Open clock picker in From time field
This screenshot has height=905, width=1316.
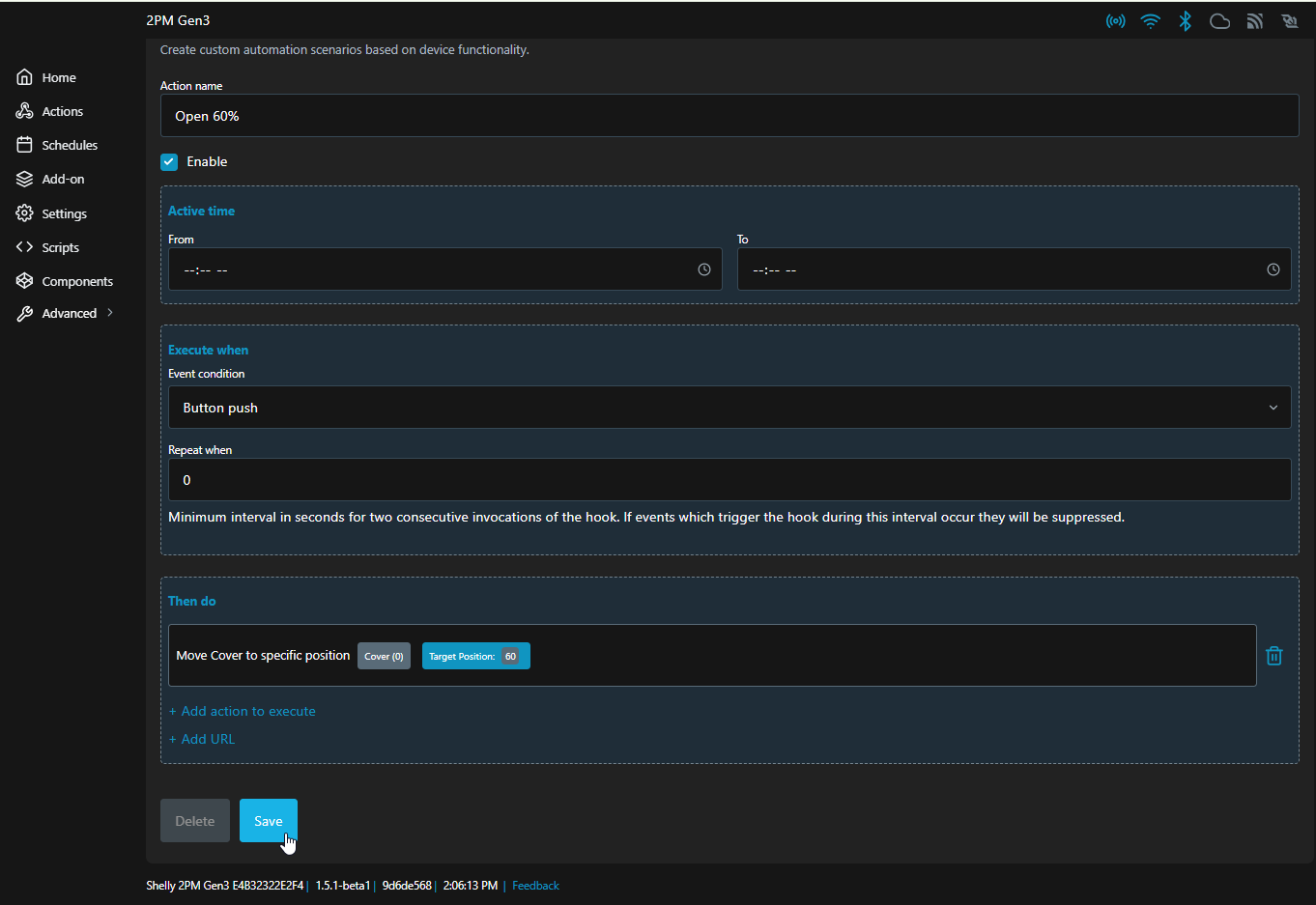tap(704, 269)
